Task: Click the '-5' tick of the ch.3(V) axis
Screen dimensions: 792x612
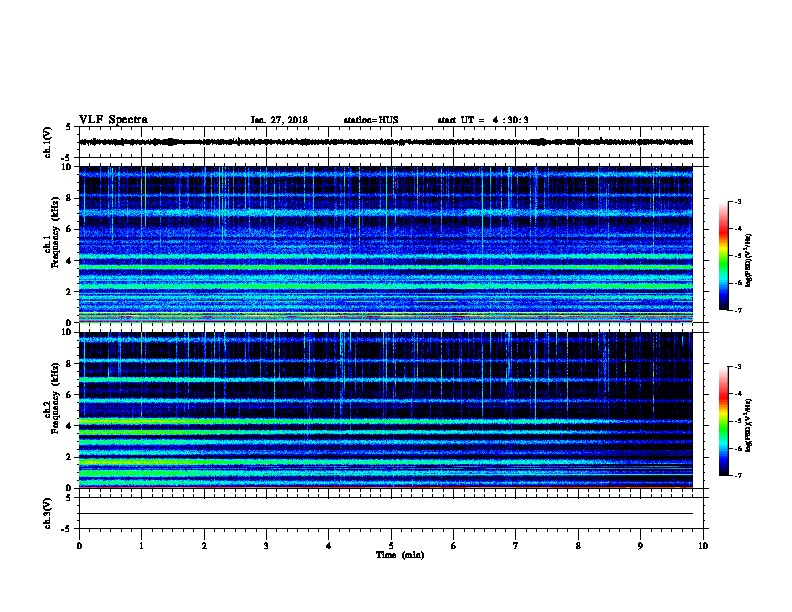Action: coord(67,529)
